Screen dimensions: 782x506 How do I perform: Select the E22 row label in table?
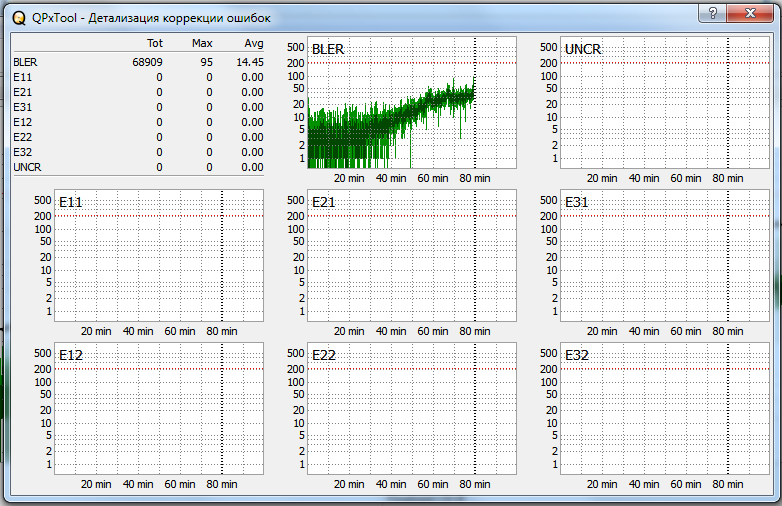click(x=22, y=137)
